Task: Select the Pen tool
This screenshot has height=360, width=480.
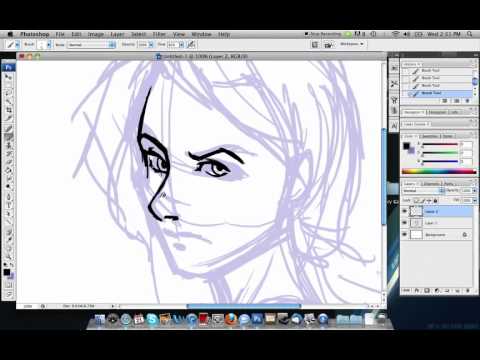Action: (x=9, y=197)
